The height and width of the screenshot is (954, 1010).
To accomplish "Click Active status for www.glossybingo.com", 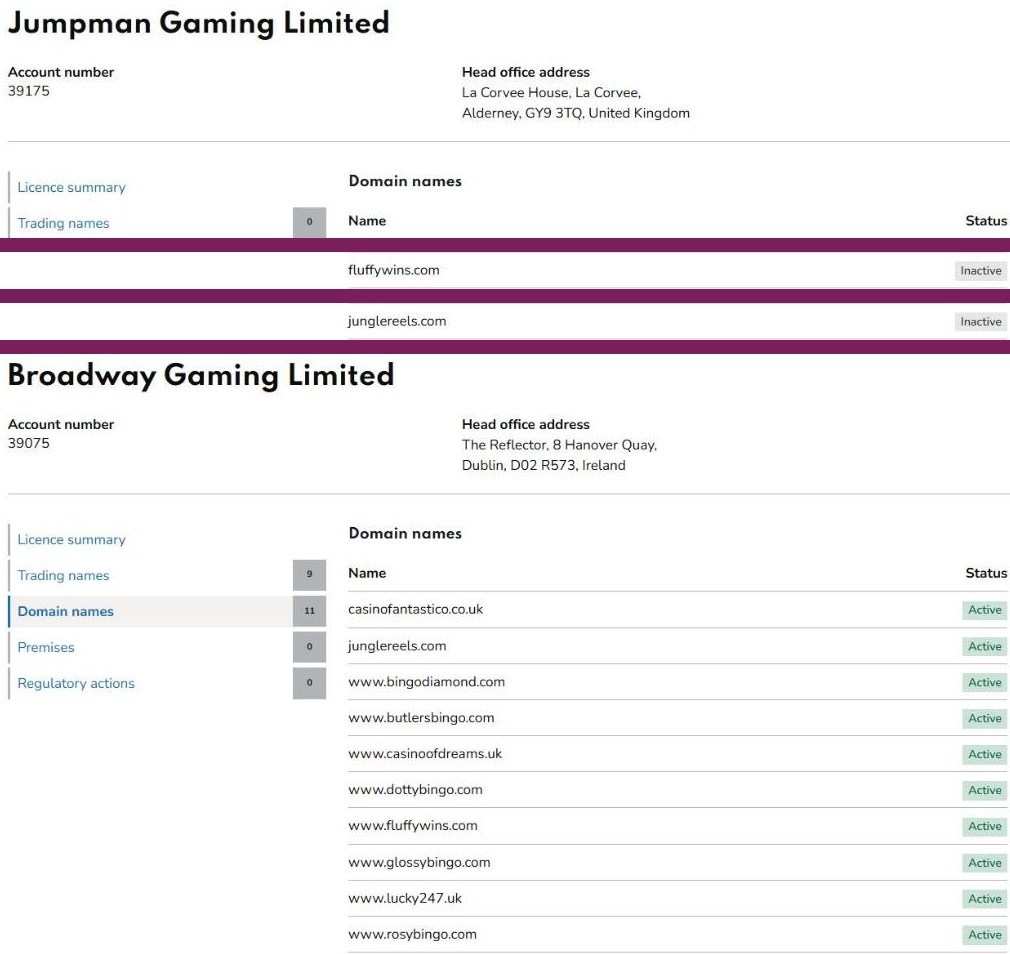I will click(984, 863).
